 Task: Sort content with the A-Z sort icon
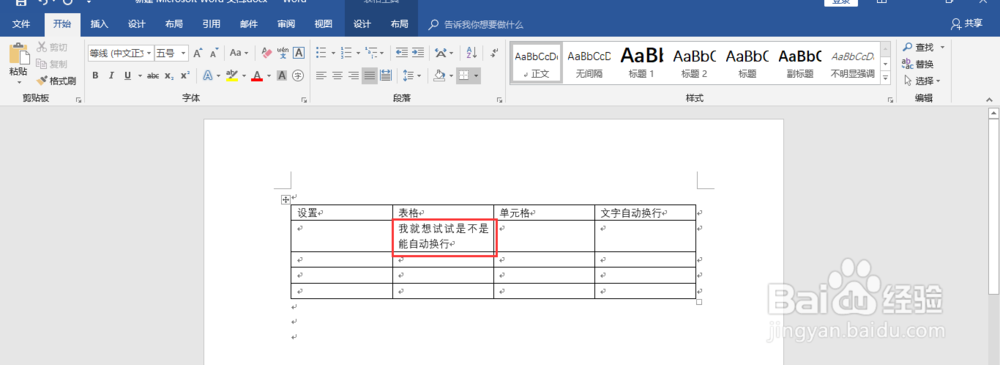pyautogui.click(x=472, y=53)
